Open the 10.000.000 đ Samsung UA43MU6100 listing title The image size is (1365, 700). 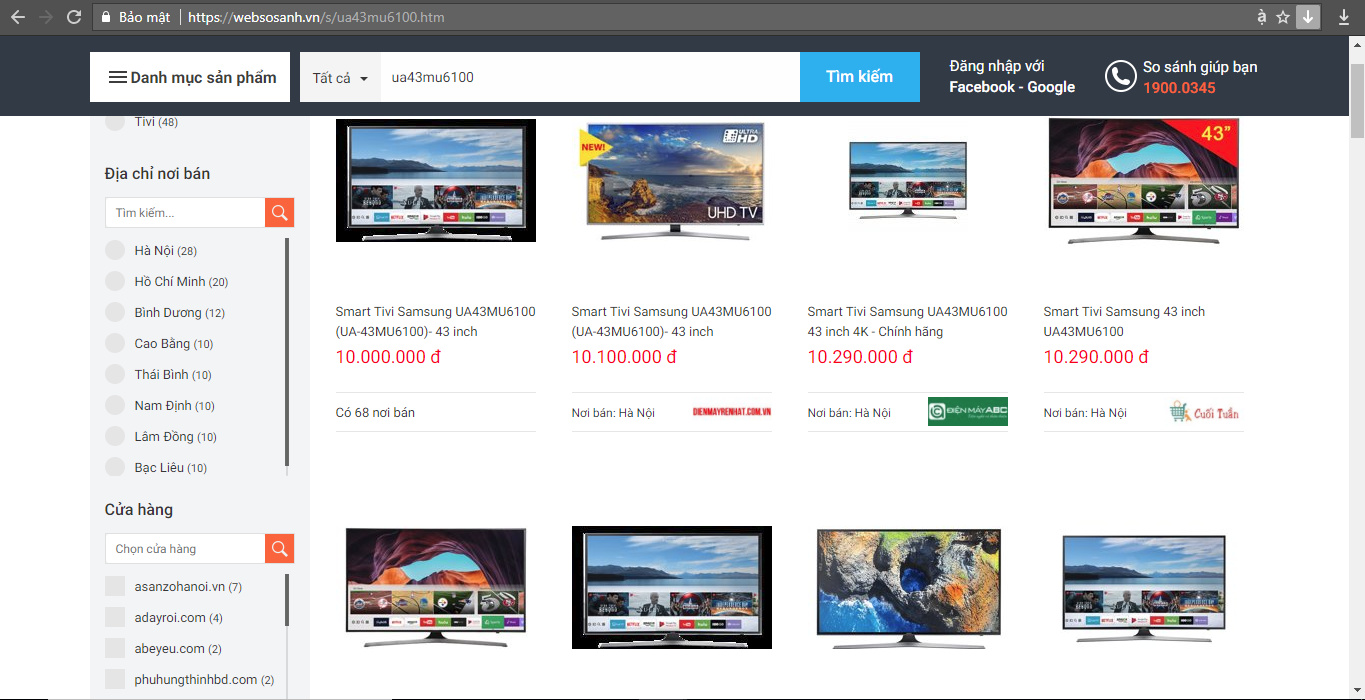coord(435,321)
